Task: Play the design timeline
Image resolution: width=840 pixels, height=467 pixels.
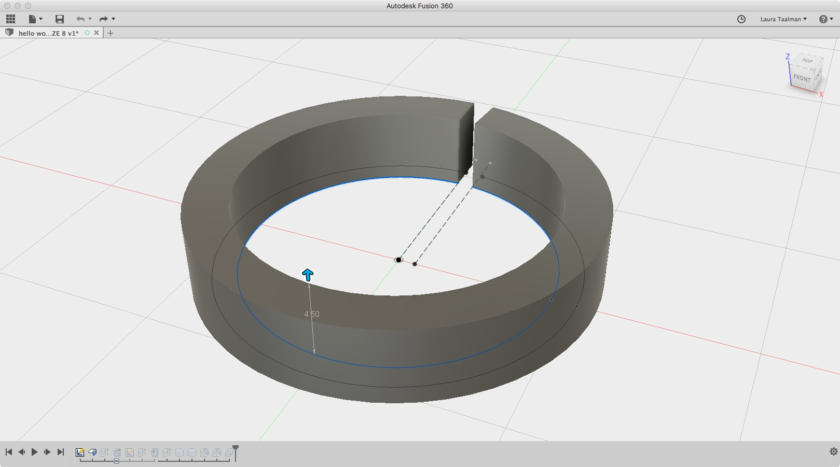Action: coord(34,452)
